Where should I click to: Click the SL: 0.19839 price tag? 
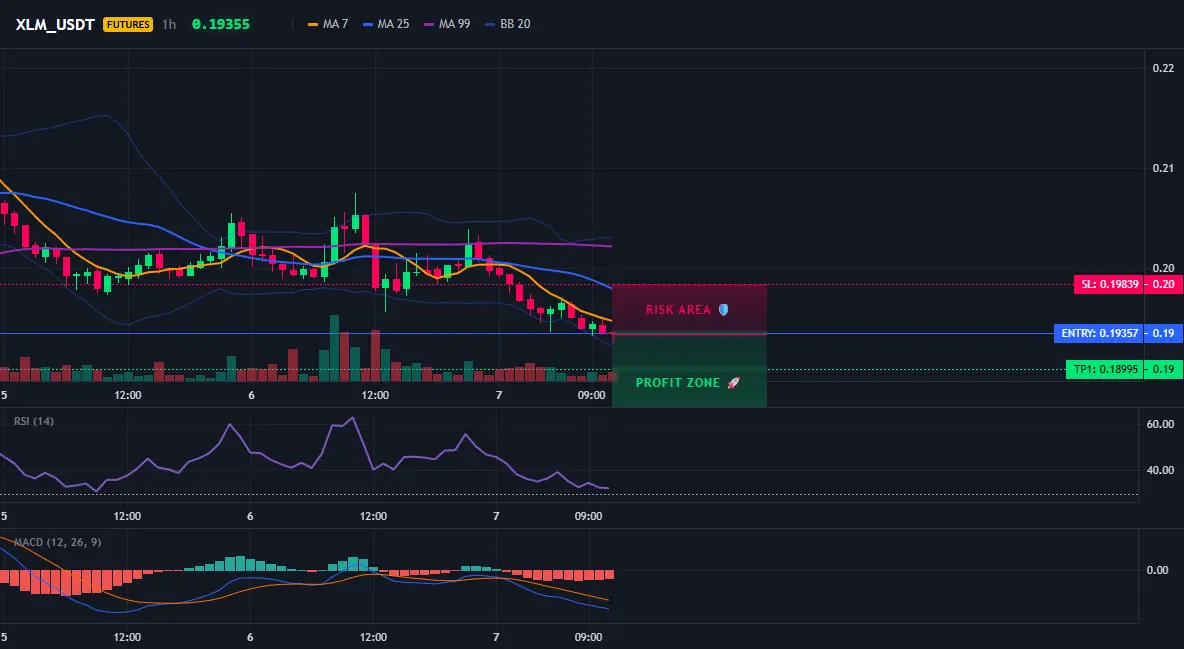(x=1108, y=284)
